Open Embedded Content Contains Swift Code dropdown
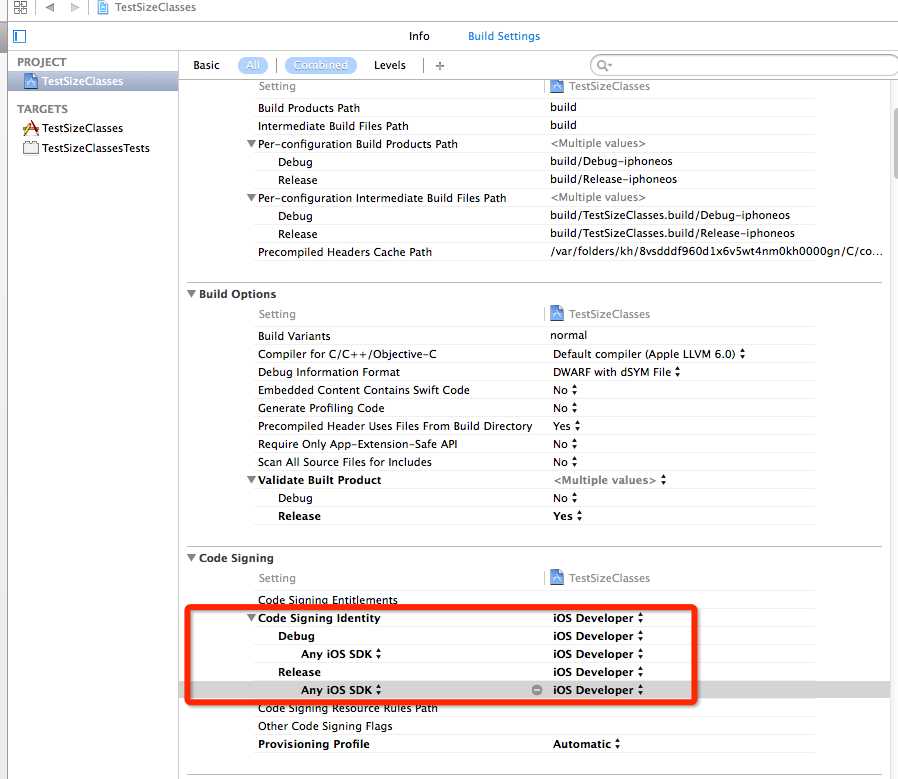Screen dimensions: 898x779 565,390
